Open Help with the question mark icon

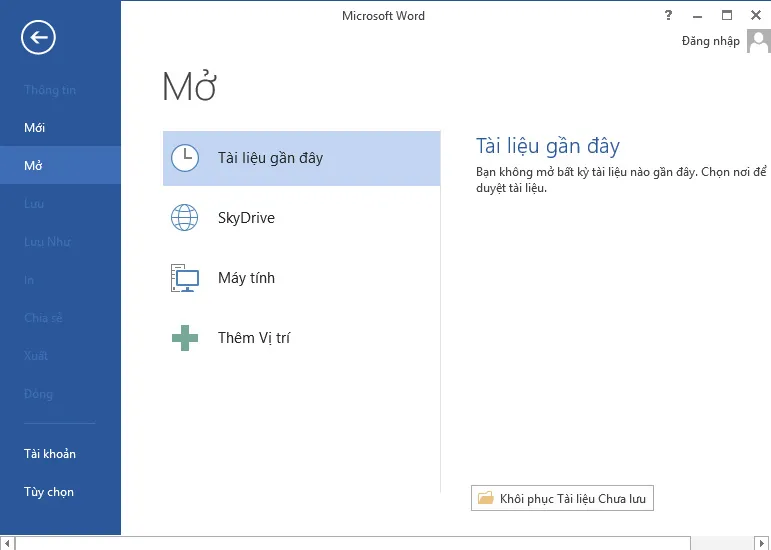[x=668, y=16]
